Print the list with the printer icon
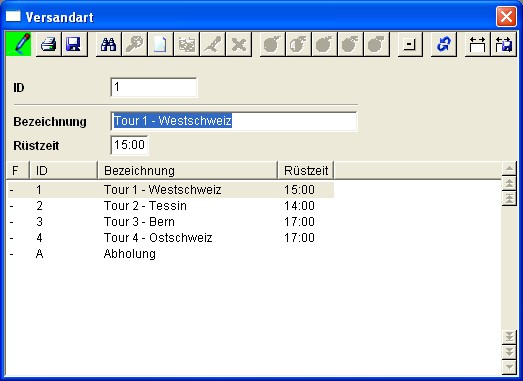The image size is (523, 381). click(48, 44)
